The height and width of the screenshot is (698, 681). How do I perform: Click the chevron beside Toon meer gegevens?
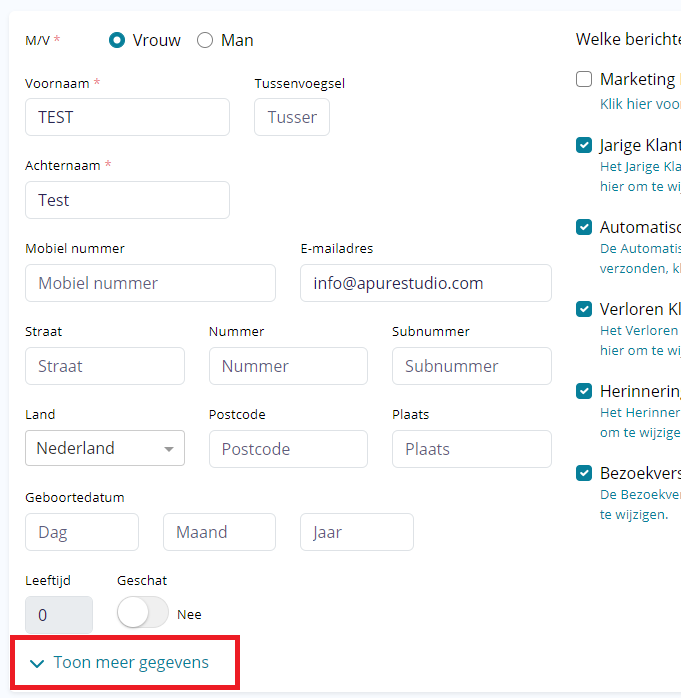(37, 663)
